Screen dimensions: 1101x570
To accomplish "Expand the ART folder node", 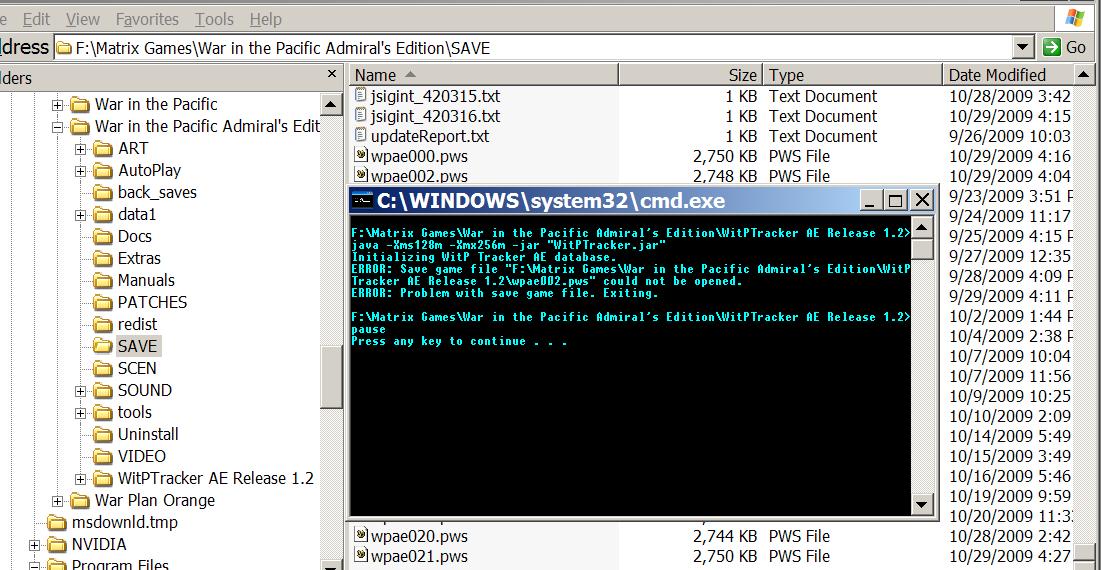I will click(80, 150).
